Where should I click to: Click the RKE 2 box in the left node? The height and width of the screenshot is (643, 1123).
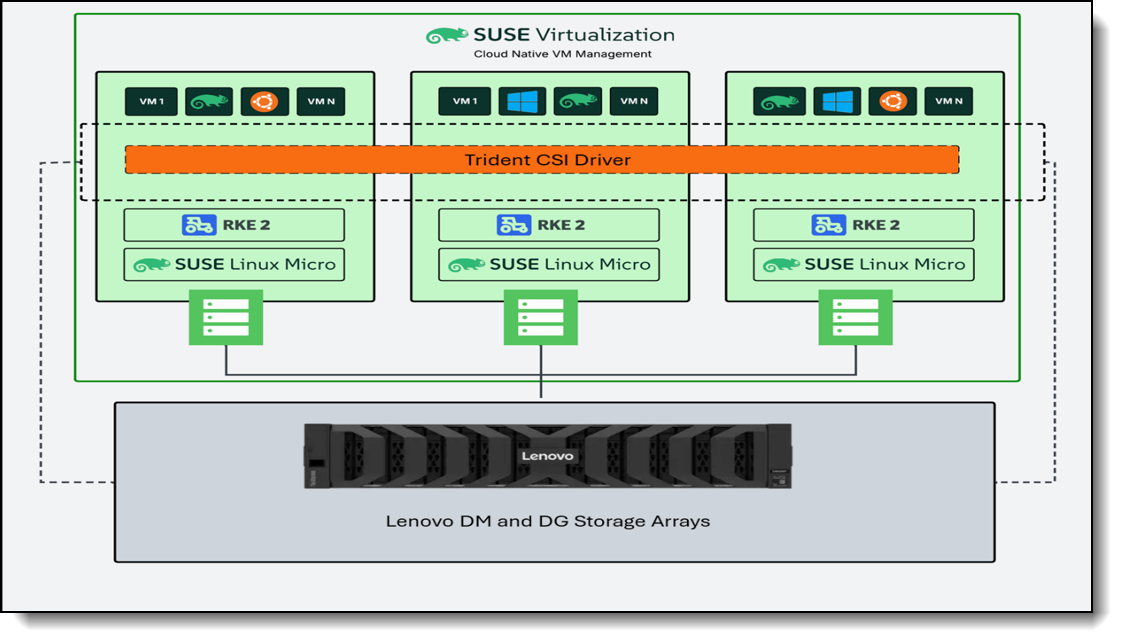(x=234, y=225)
